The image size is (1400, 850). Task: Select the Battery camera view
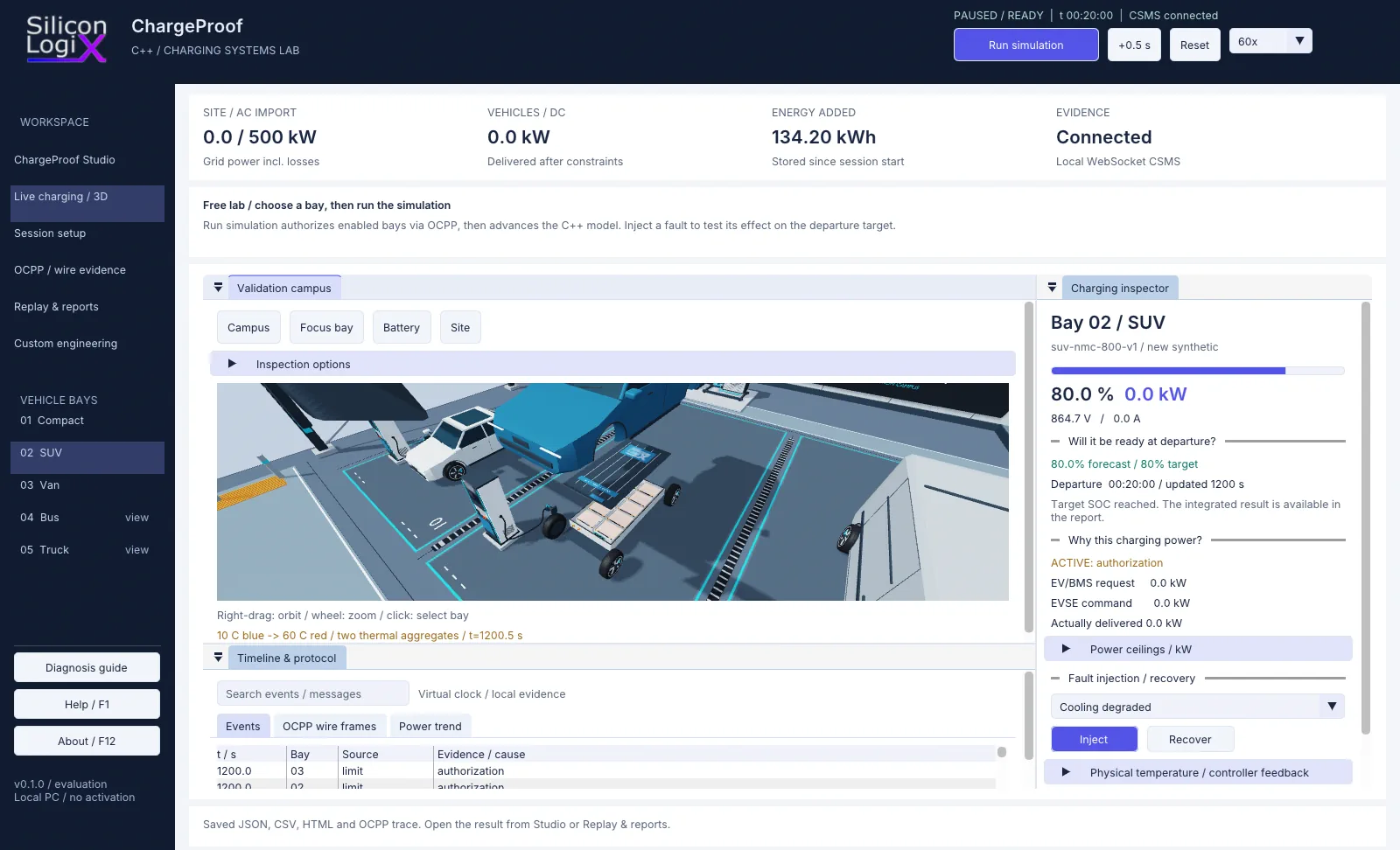pos(402,328)
